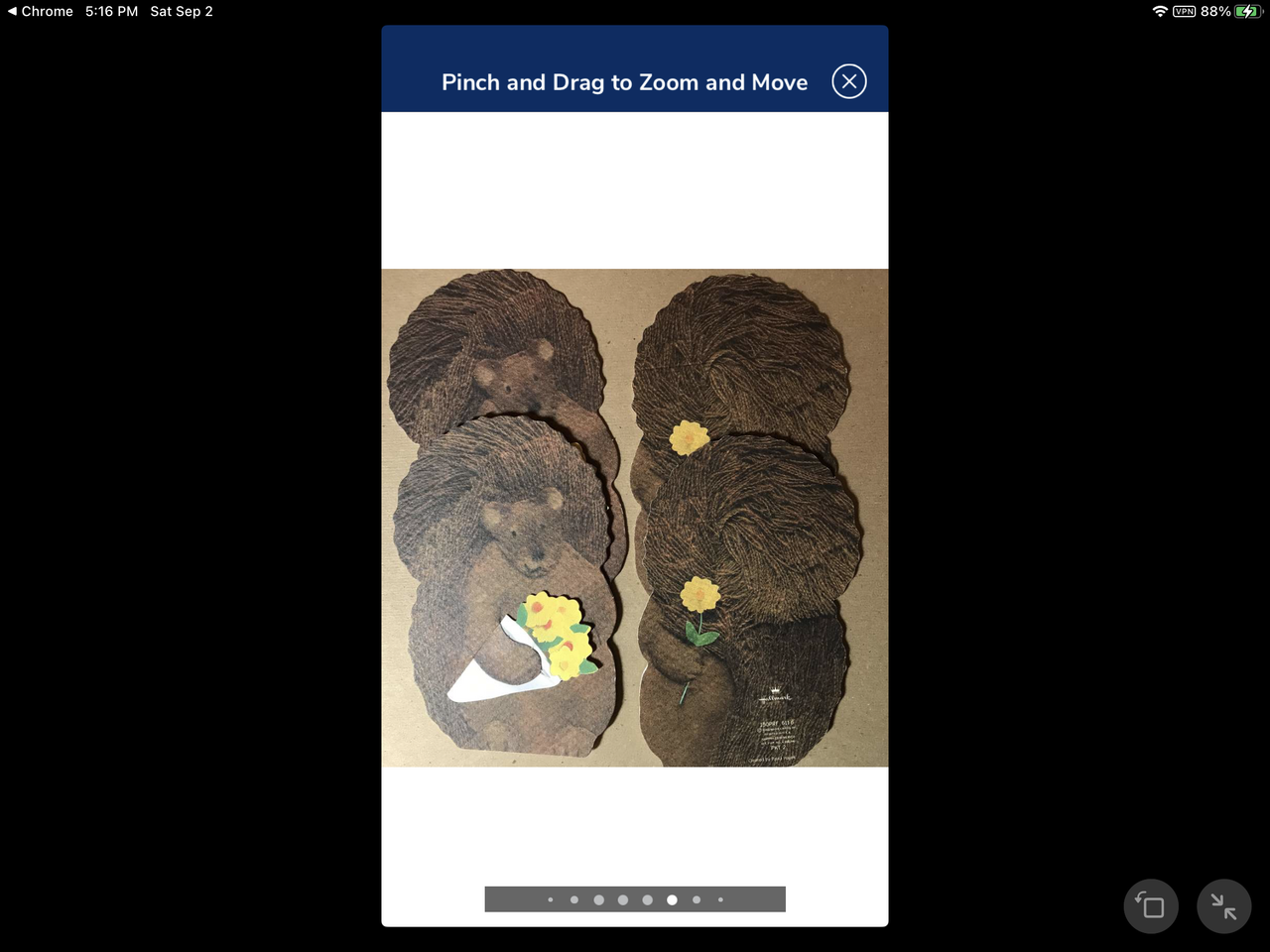The image size is (1270, 952).
Task: Tap the Pinch and Drag header text
Action: point(624,82)
